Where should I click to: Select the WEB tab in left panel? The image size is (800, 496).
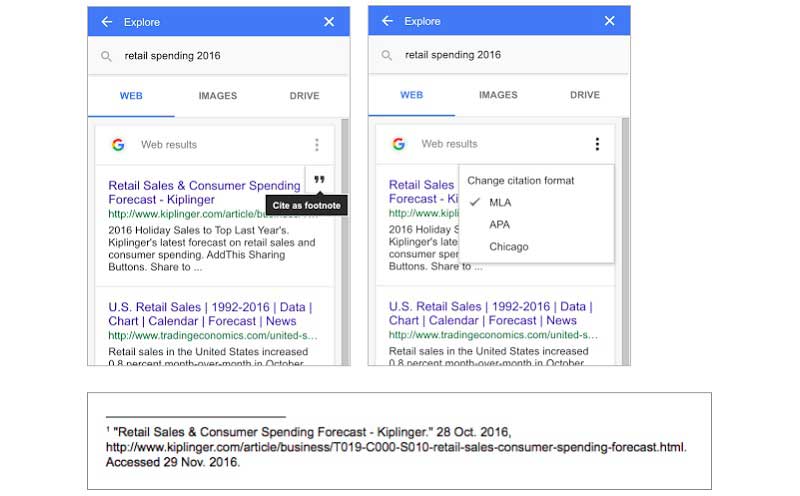[131, 96]
